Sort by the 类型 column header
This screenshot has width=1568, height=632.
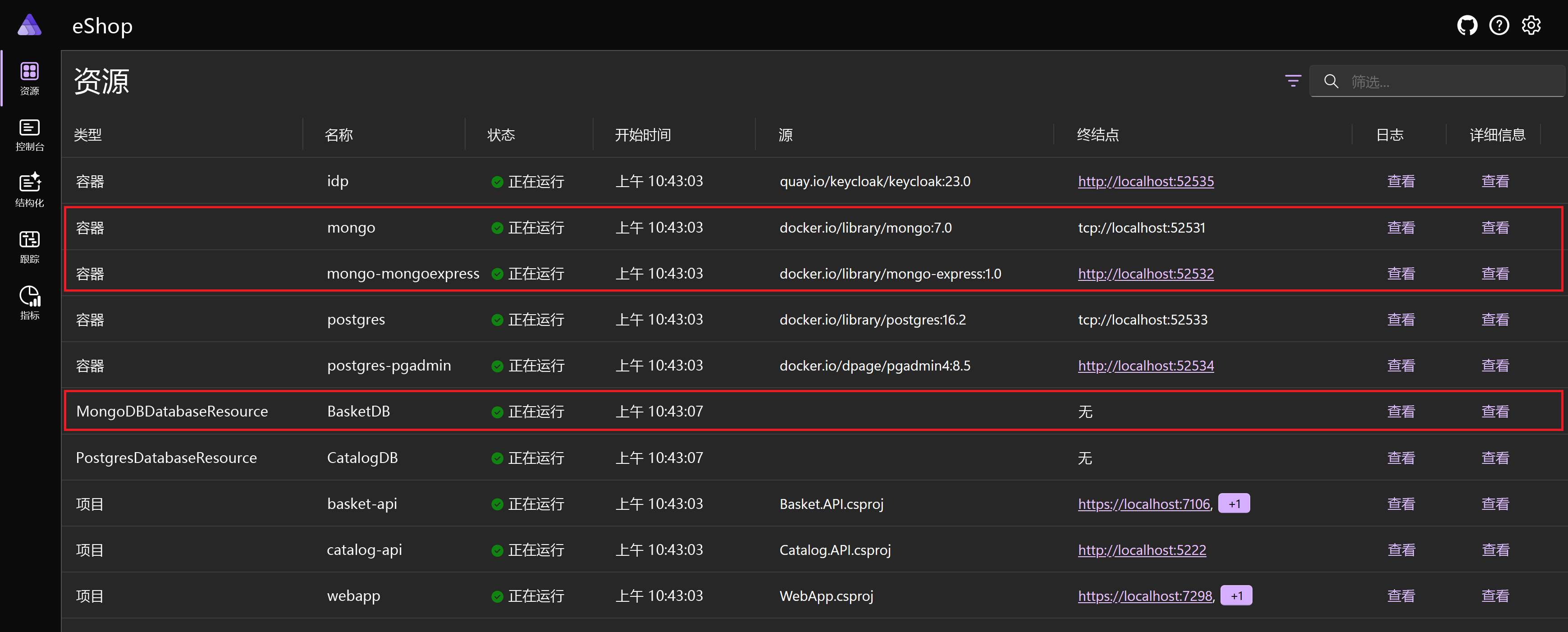(x=87, y=134)
